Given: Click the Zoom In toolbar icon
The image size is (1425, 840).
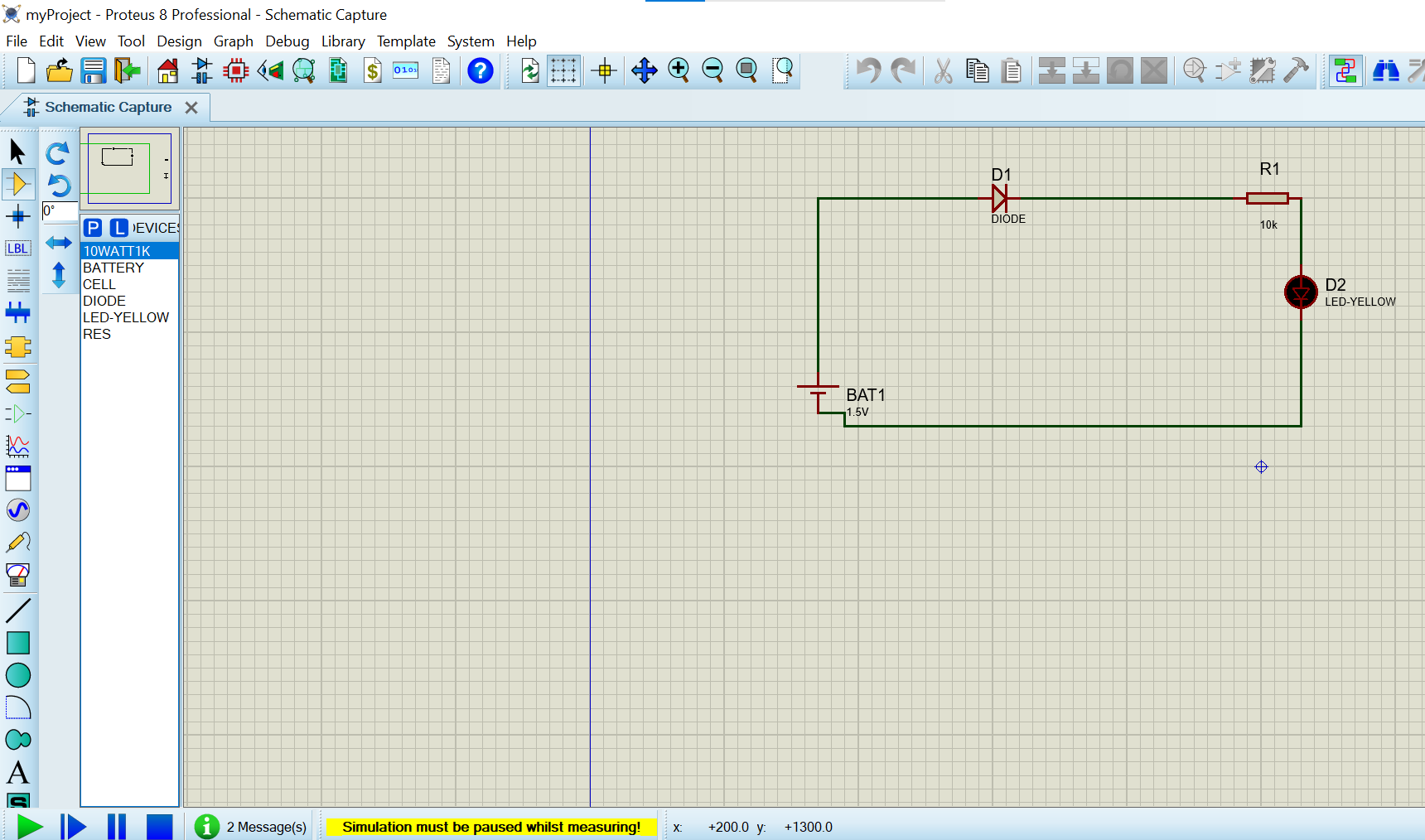Looking at the screenshot, I should point(679,71).
